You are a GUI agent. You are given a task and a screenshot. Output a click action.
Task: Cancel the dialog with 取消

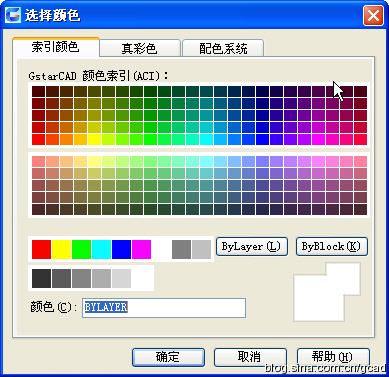[x=250, y=357]
